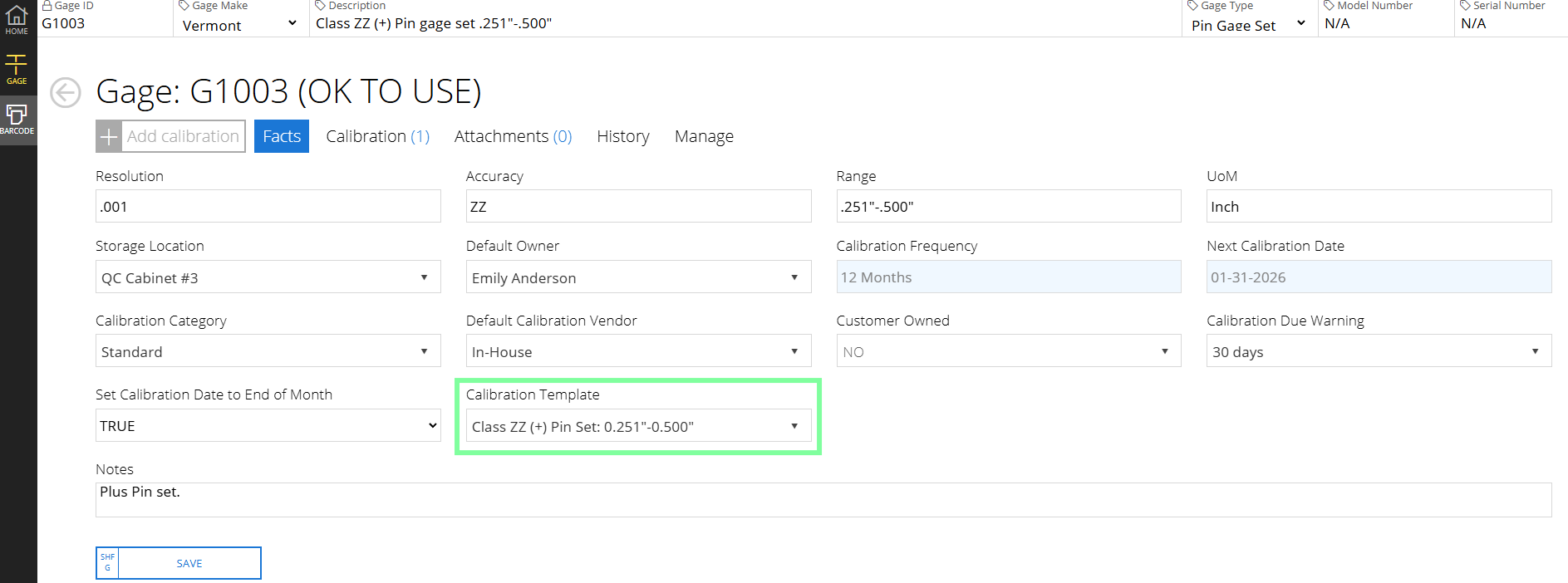Viewport: 1568px width, 583px height.
Task: Click the plus icon for Add calibration
Action: click(x=109, y=136)
